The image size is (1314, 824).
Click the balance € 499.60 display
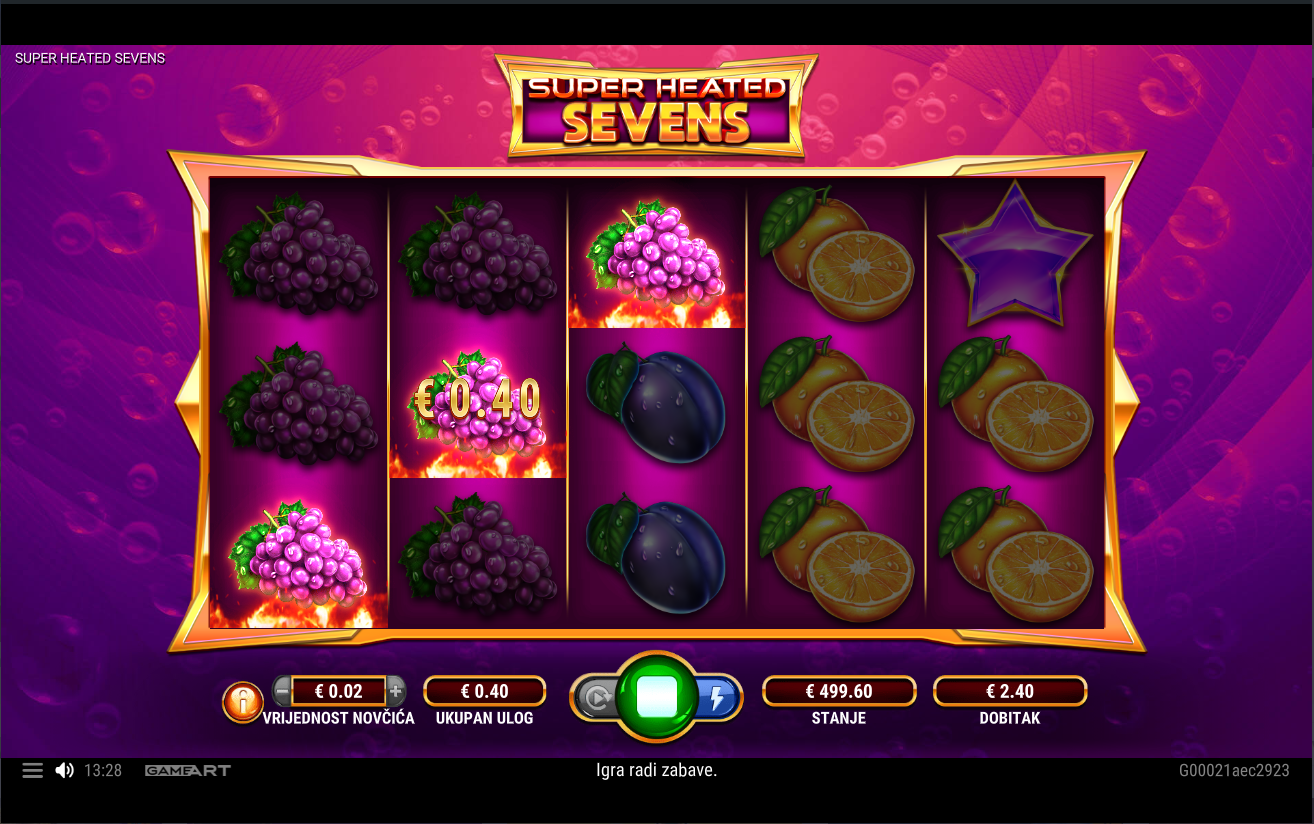pos(839,691)
